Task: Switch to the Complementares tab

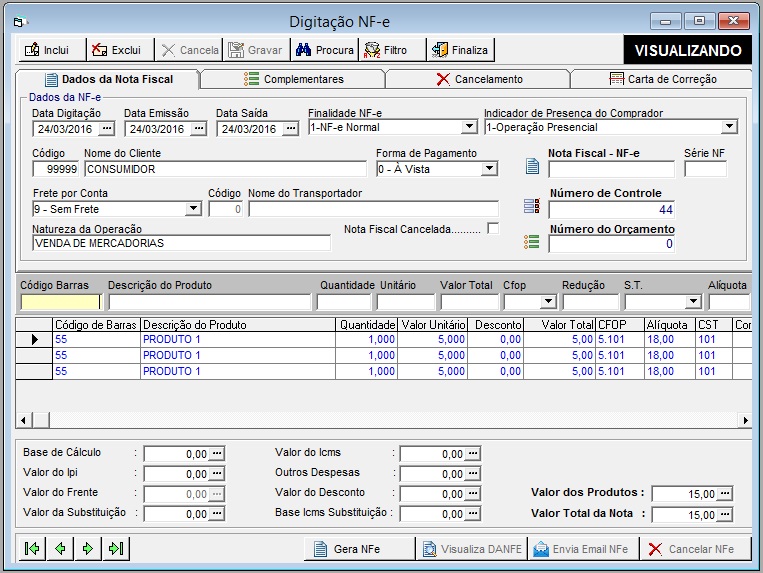Action: coord(293,79)
